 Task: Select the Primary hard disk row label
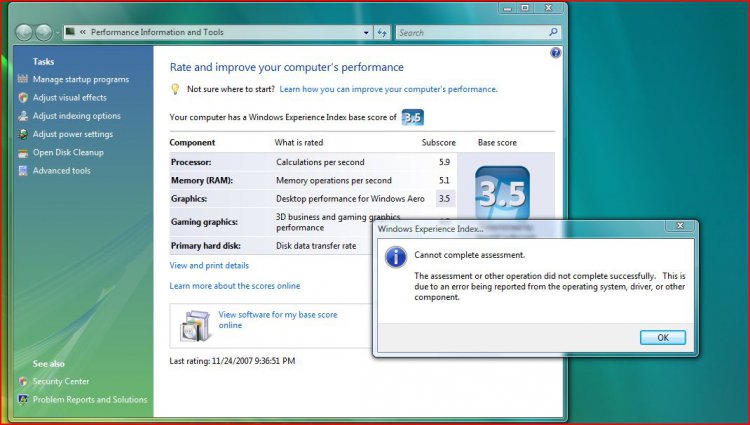coord(206,246)
